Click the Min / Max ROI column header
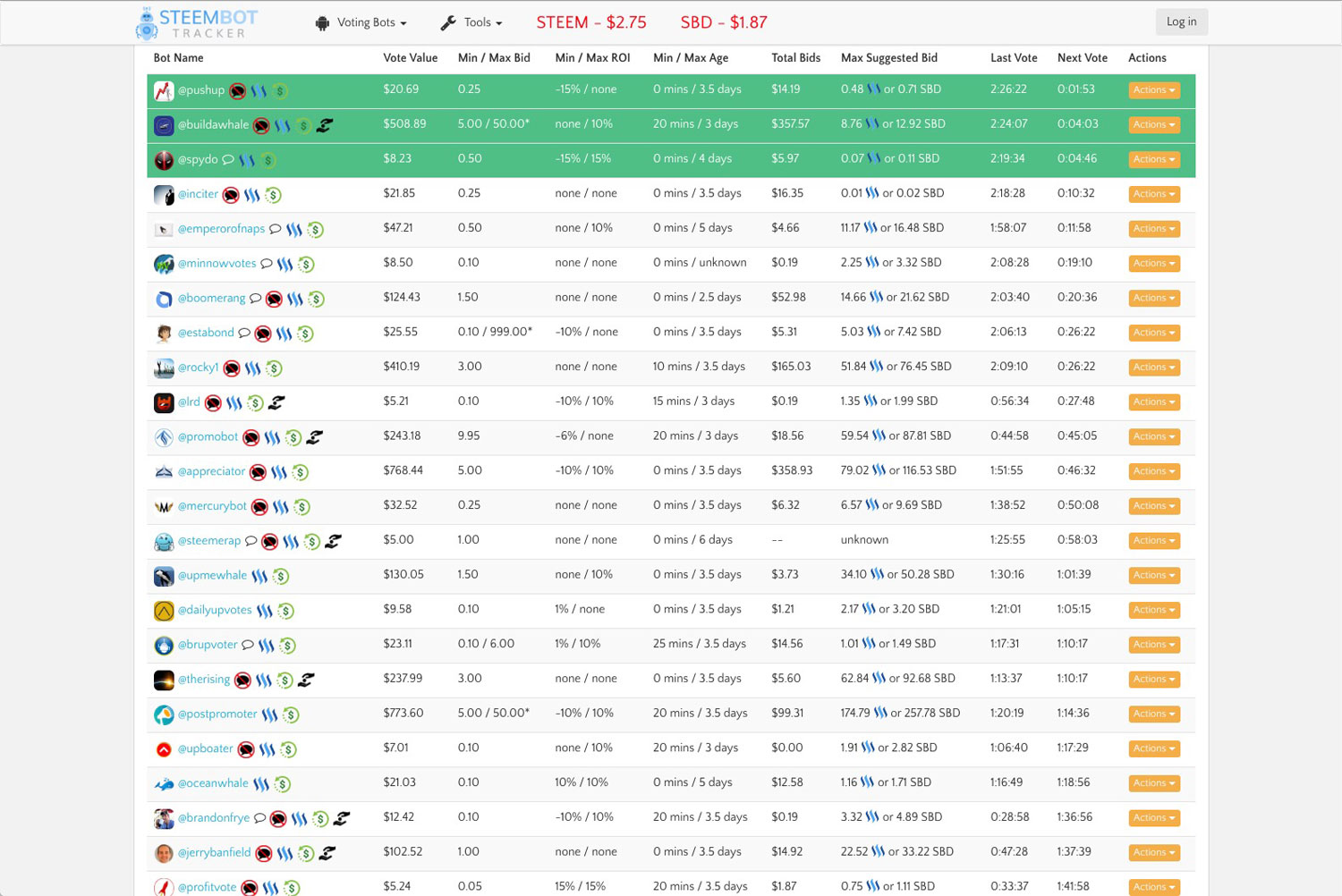1342x896 pixels. [592, 58]
